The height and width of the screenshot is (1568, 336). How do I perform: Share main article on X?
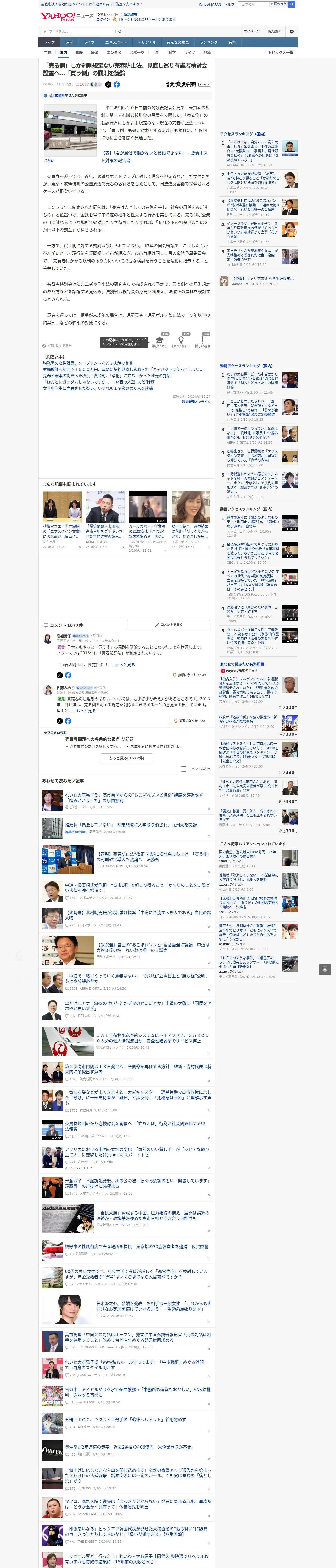tap(109, 85)
